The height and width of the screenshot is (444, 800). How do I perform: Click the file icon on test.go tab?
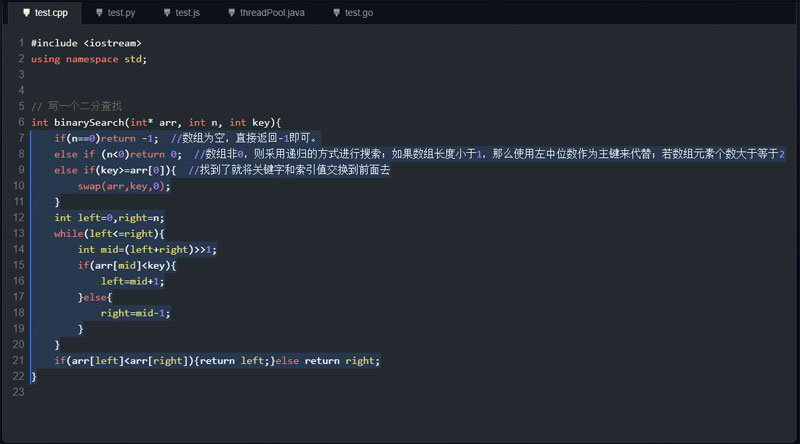(x=335, y=13)
